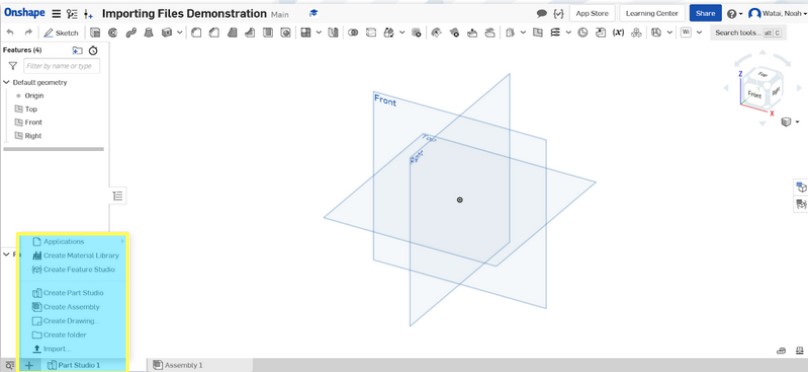Select the Front plane in feature tree

click(28, 123)
